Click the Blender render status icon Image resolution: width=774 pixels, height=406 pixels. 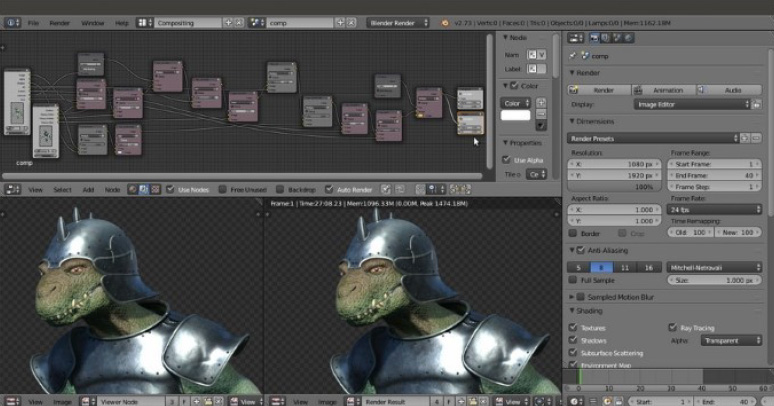tap(445, 23)
